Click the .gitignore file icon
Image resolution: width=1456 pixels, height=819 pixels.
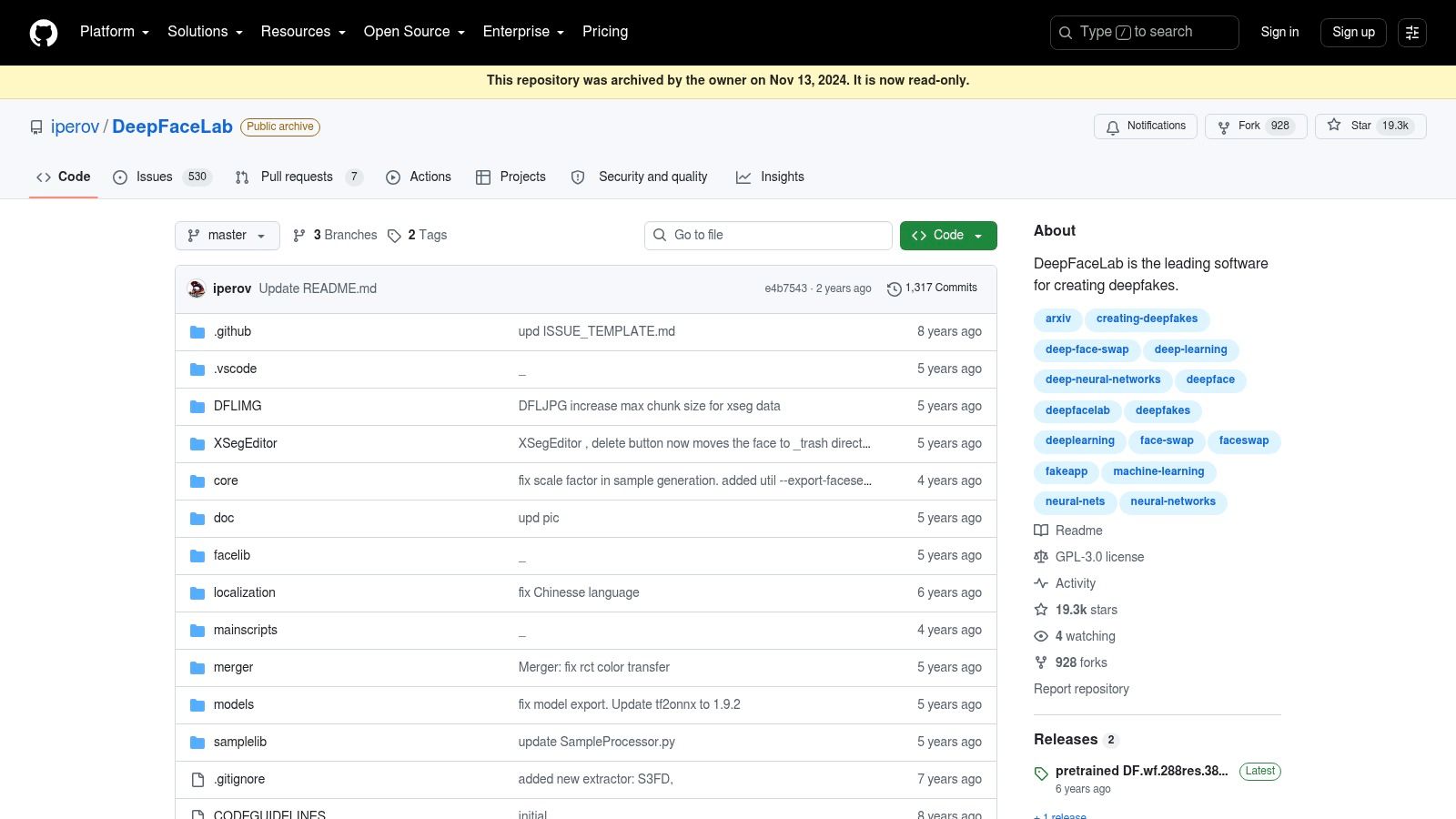click(197, 780)
